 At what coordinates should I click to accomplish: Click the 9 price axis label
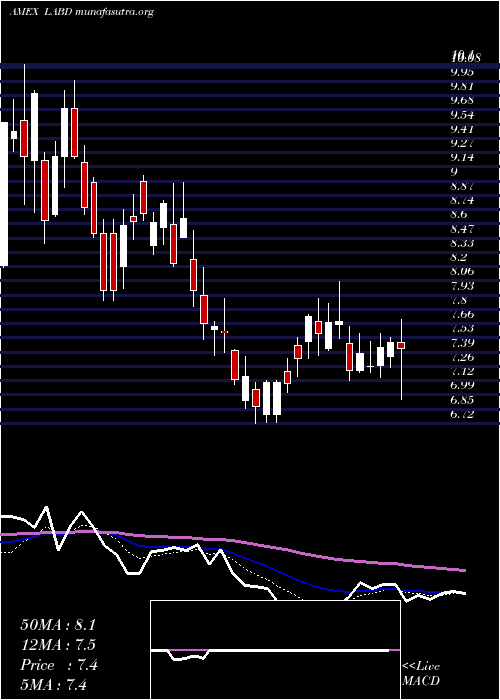point(454,172)
